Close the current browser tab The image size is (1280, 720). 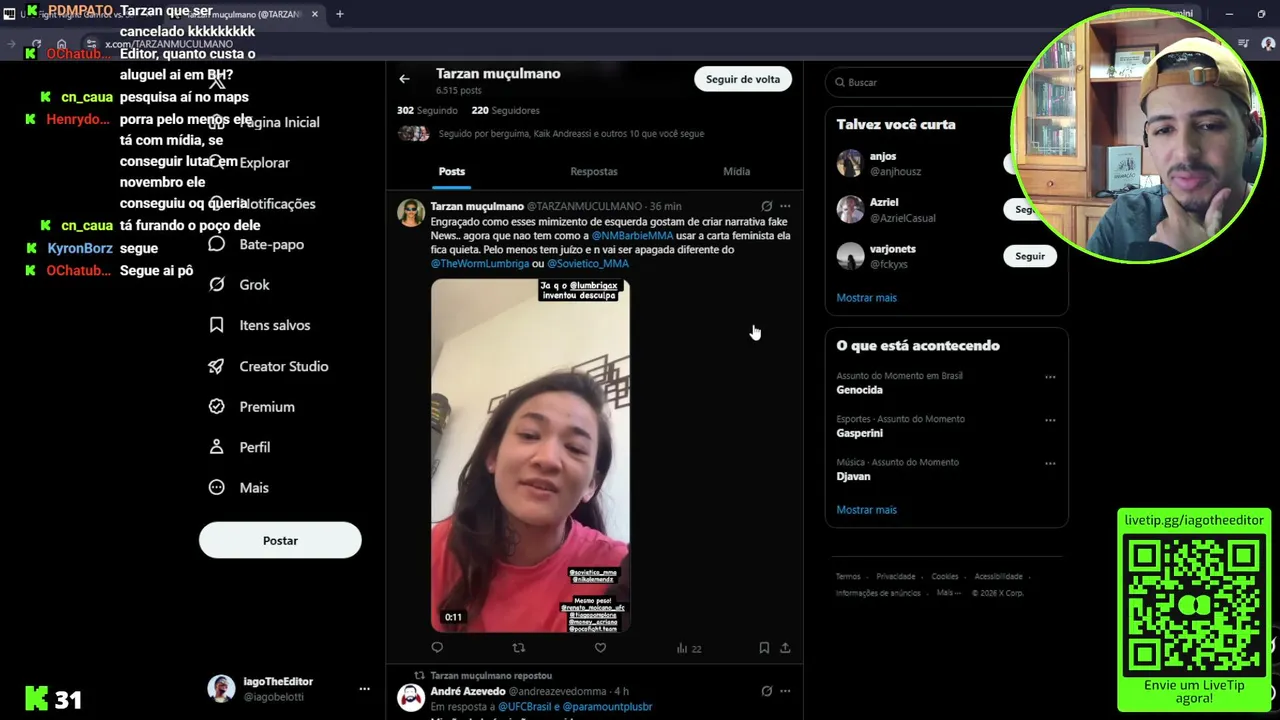[315, 14]
